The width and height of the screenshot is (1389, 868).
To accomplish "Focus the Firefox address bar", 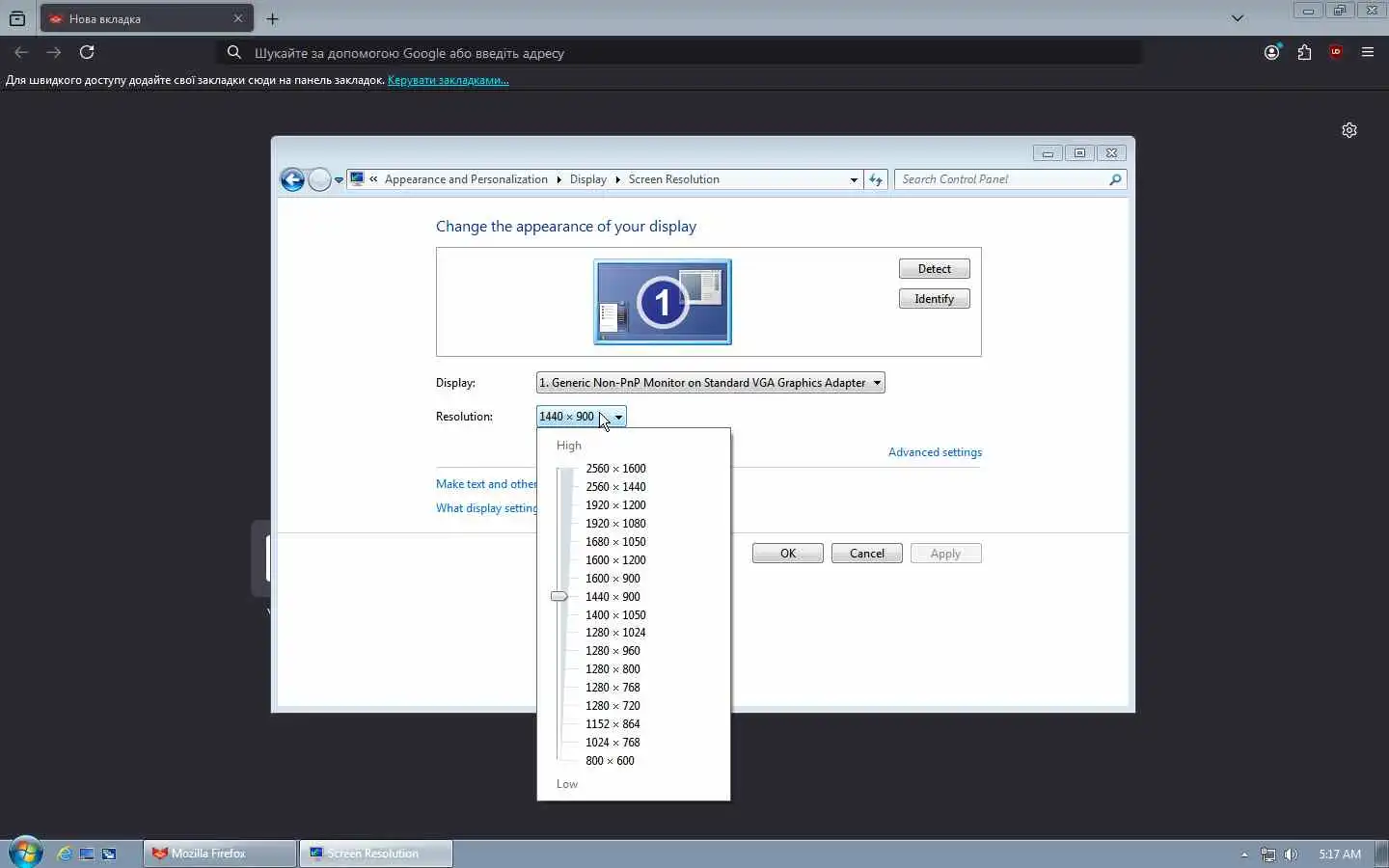I will tap(680, 53).
